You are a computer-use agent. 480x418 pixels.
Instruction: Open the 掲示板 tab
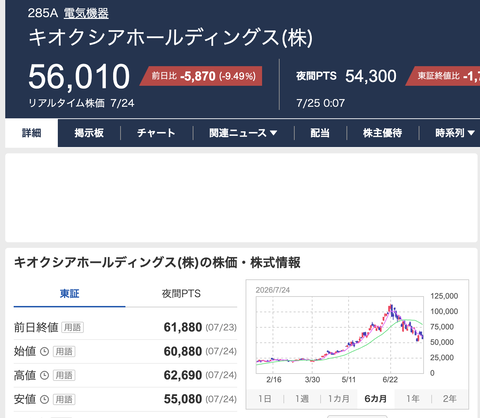pos(89,133)
